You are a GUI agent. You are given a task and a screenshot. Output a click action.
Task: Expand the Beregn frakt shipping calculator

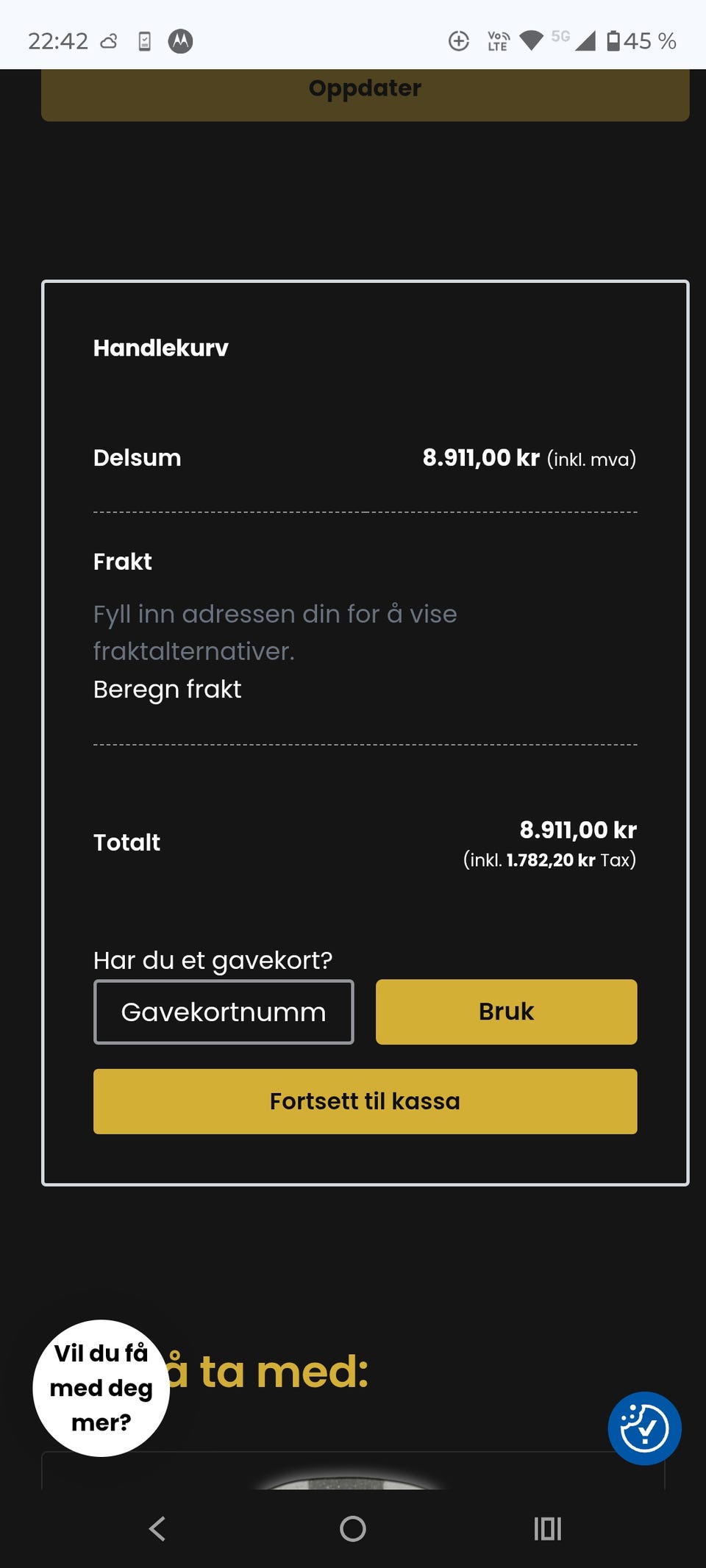pyautogui.click(x=167, y=690)
